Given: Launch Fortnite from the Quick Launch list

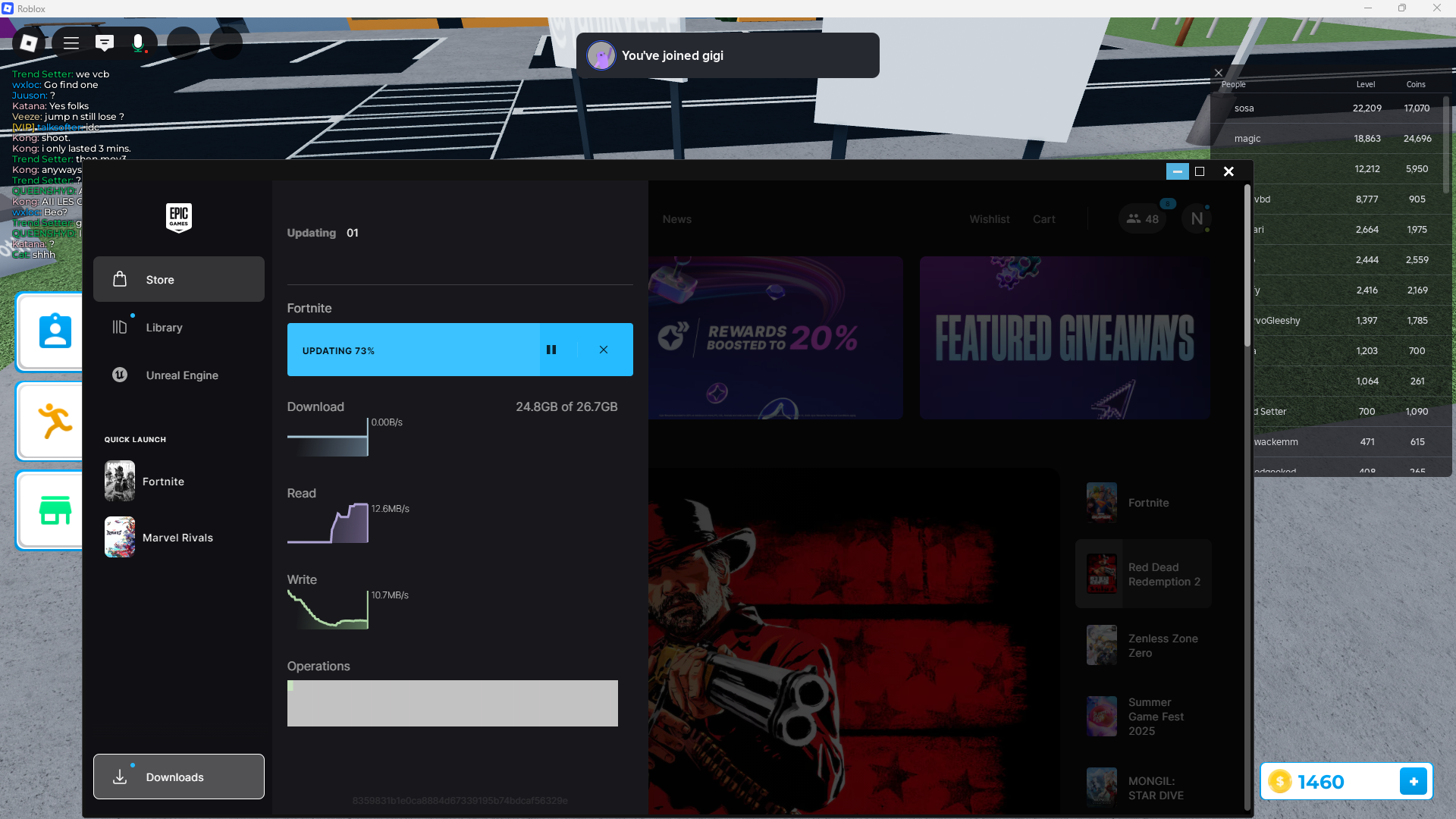Looking at the screenshot, I should pos(179,481).
